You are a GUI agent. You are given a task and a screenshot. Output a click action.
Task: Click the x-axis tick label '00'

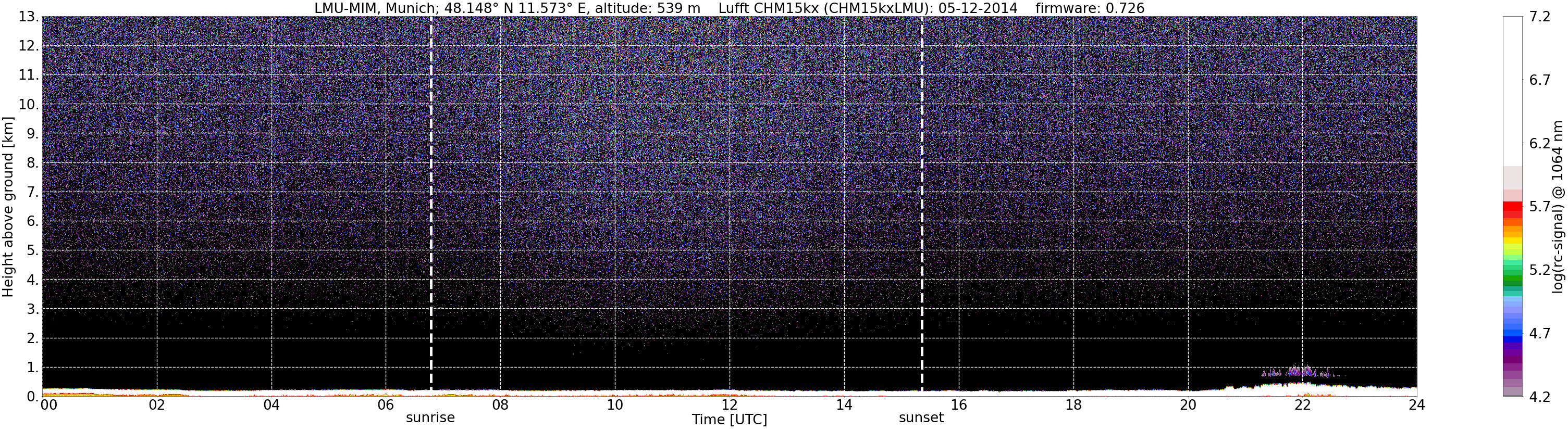(x=48, y=405)
